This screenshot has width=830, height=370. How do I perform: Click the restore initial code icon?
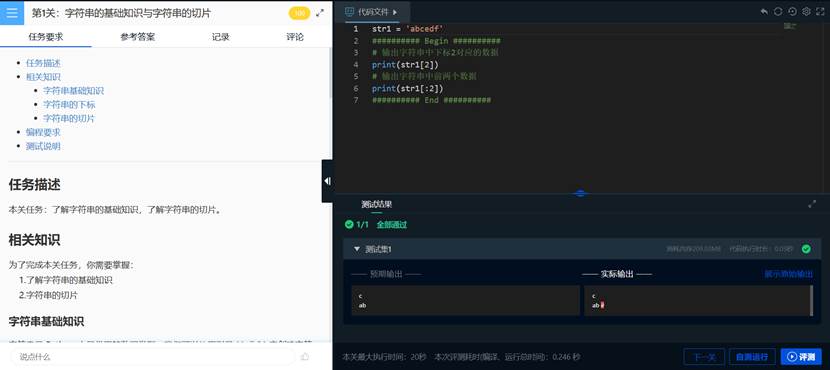click(x=792, y=12)
